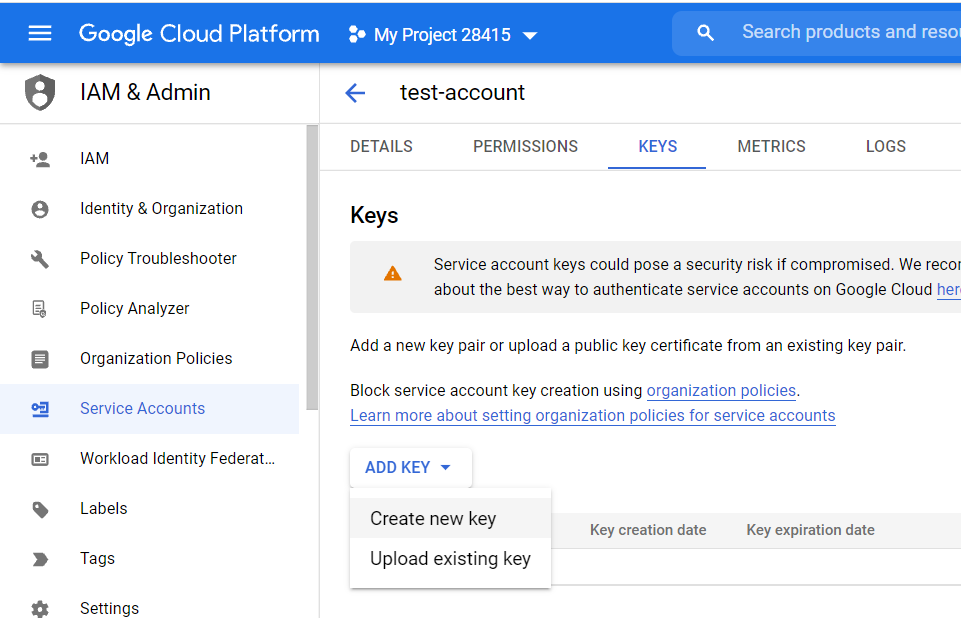This screenshot has height=618, width=961.
Task: Click the search magnifier icon
Action: [x=705, y=33]
